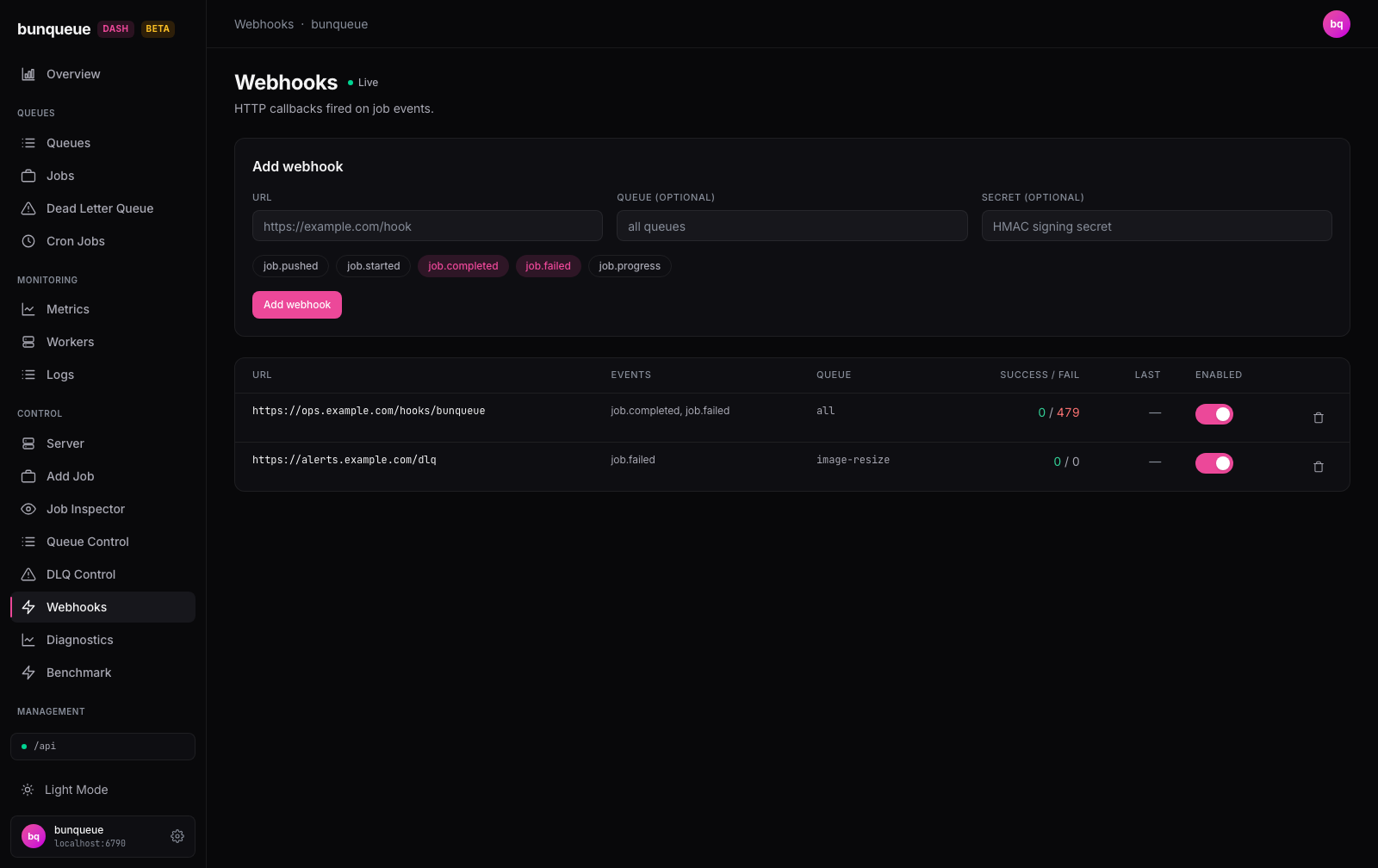The image size is (1378, 868).
Task: Open the Dead Letter Queue page
Action: pos(102,208)
